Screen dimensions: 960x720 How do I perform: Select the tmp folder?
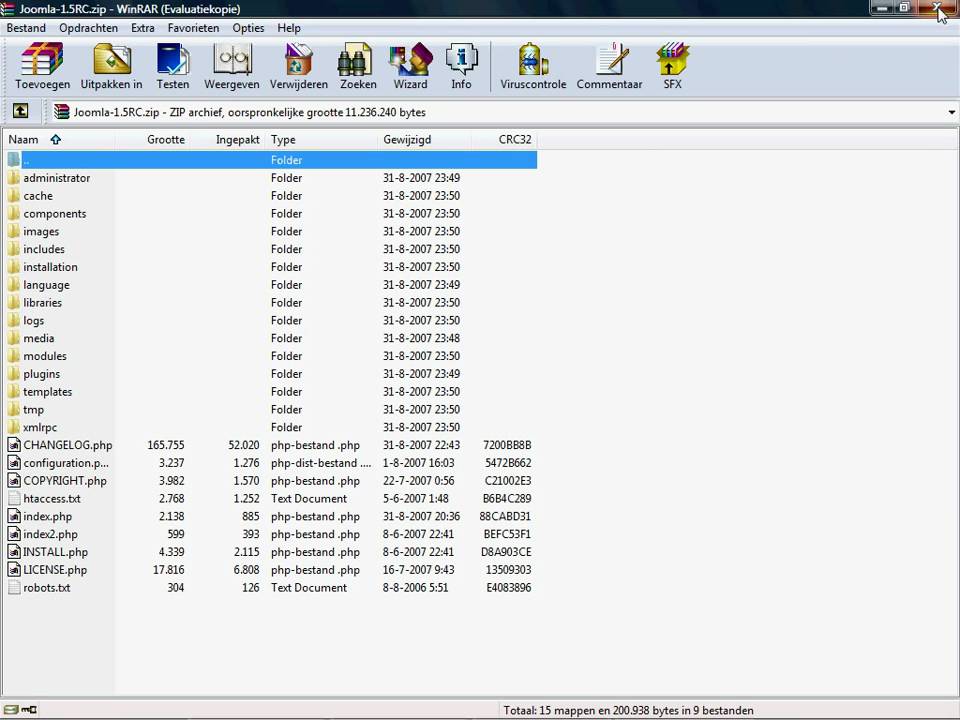point(33,410)
